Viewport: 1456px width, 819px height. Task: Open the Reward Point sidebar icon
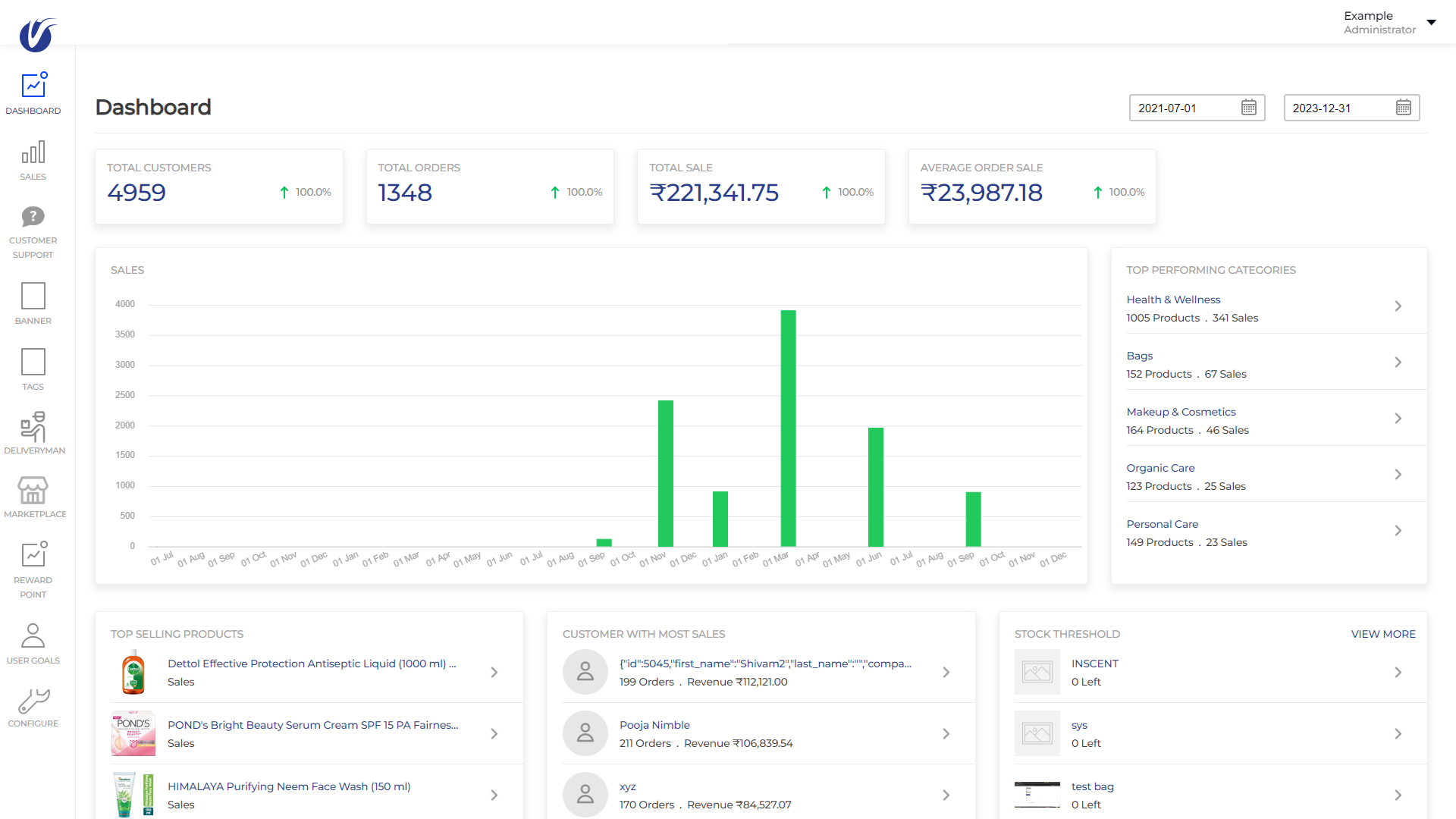pyautogui.click(x=33, y=555)
